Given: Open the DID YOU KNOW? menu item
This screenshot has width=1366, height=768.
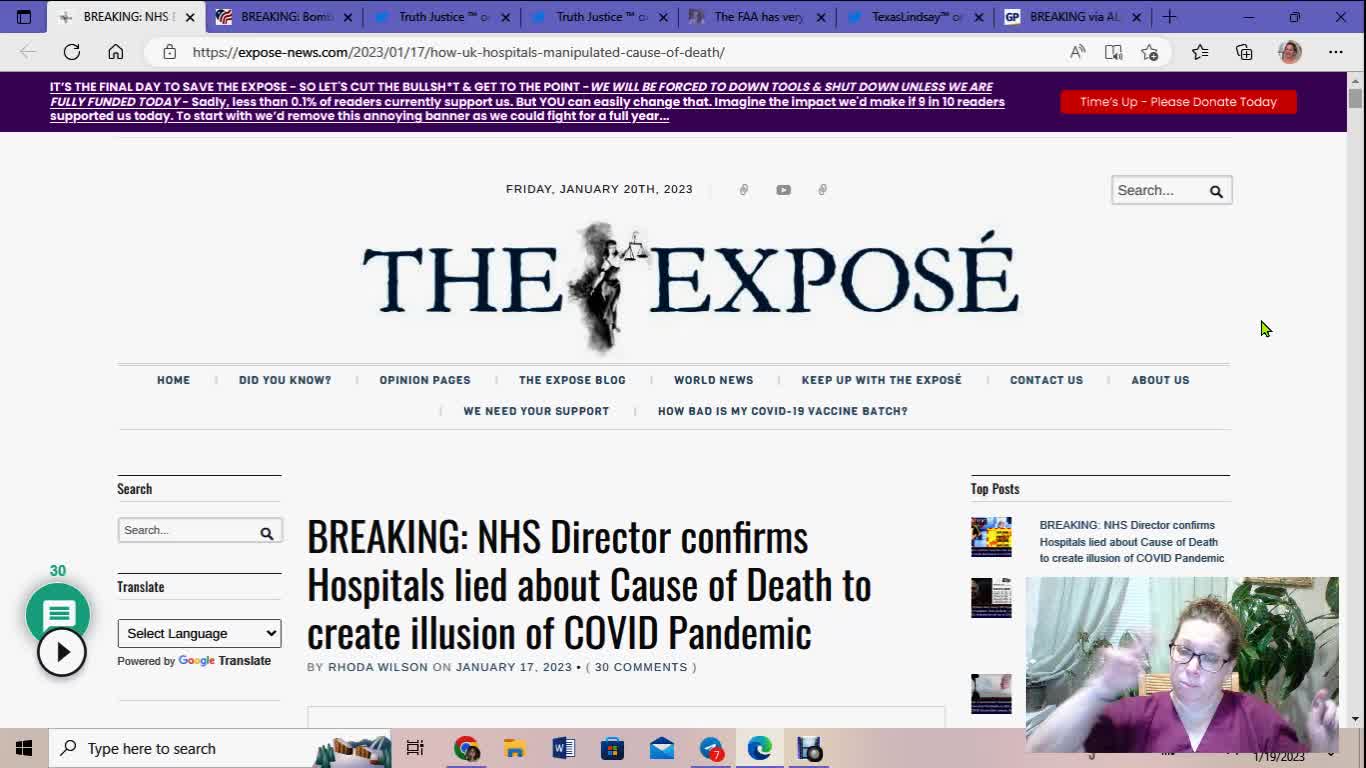Looking at the screenshot, I should click(x=285, y=380).
